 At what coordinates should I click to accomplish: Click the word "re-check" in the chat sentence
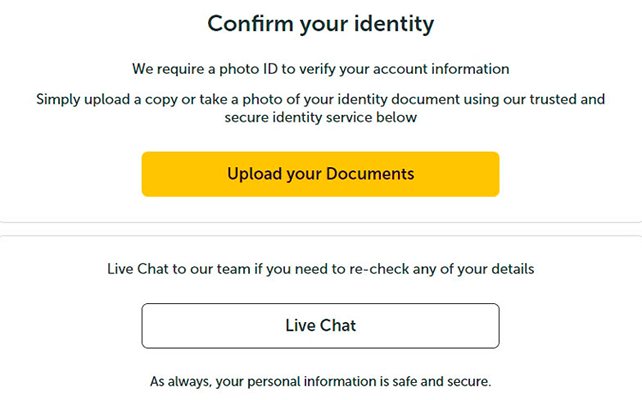384,269
